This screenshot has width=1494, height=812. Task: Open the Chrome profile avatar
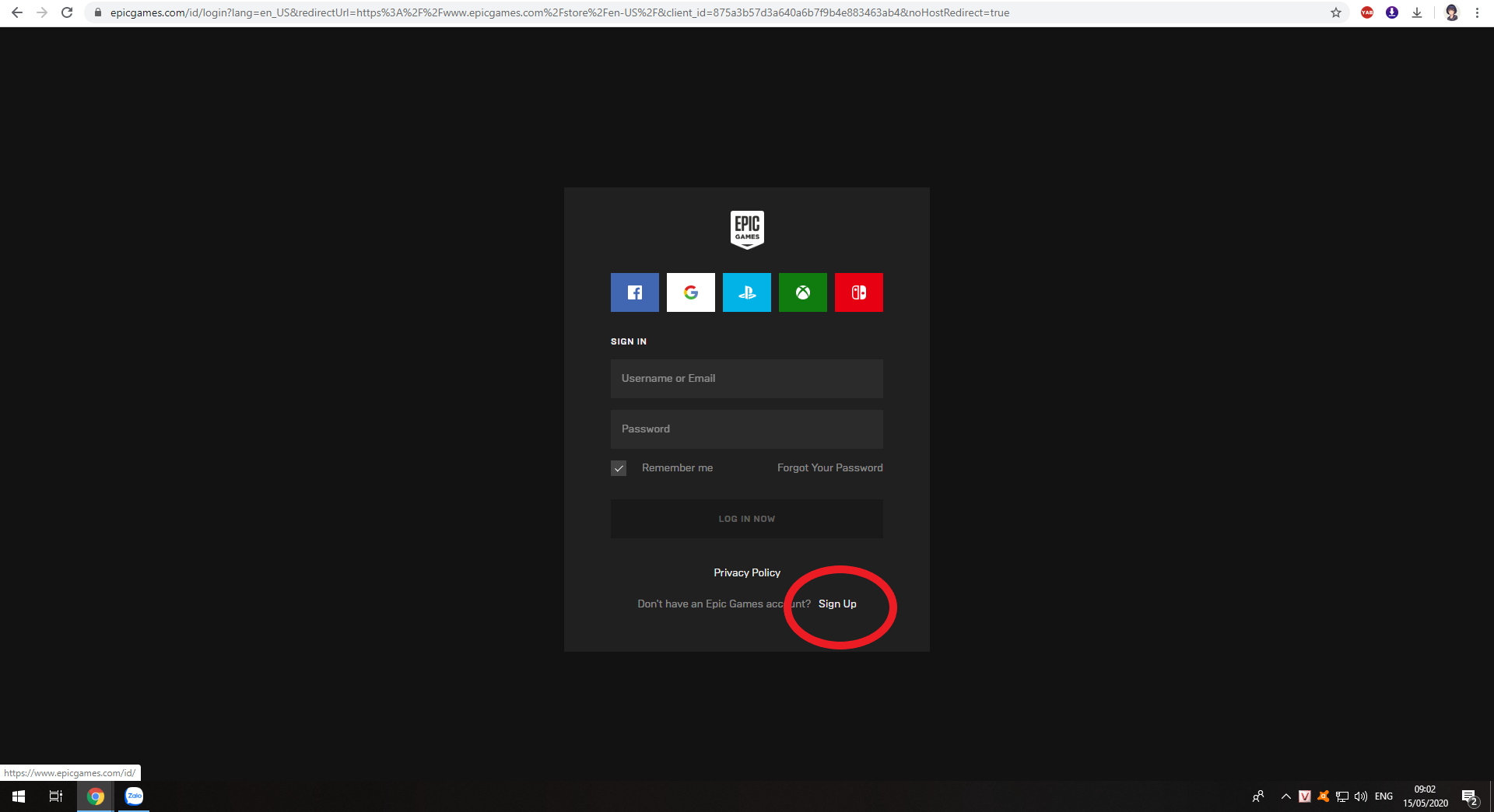coord(1451,12)
